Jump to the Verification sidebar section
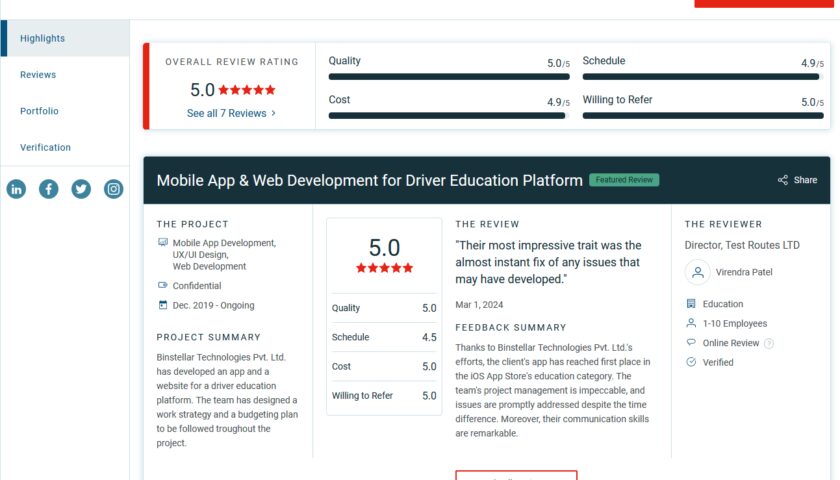The height and width of the screenshot is (480, 840). tap(45, 147)
